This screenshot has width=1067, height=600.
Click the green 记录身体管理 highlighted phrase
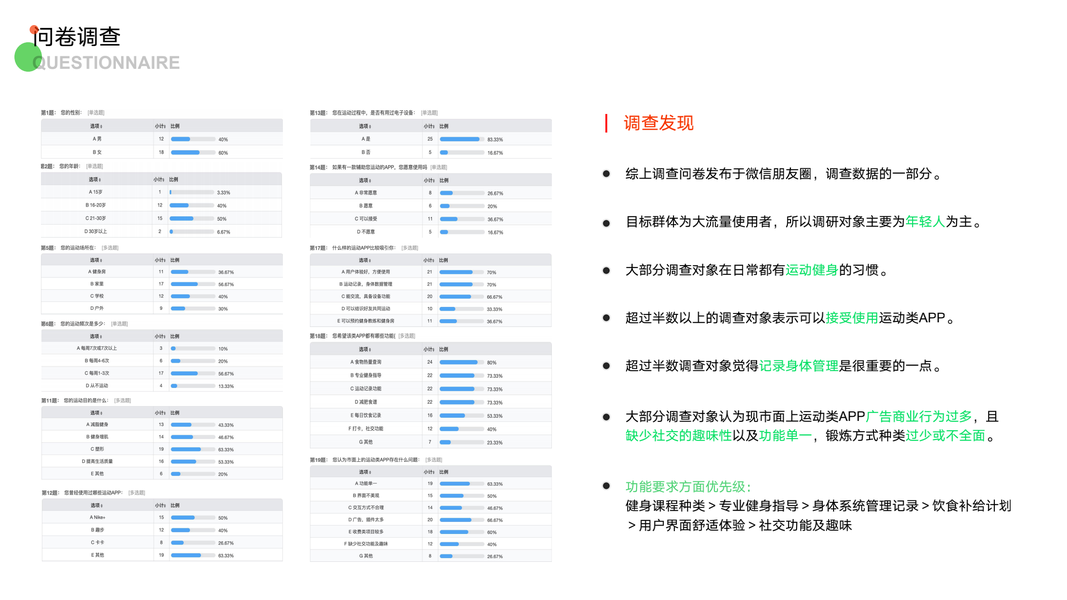798,366
